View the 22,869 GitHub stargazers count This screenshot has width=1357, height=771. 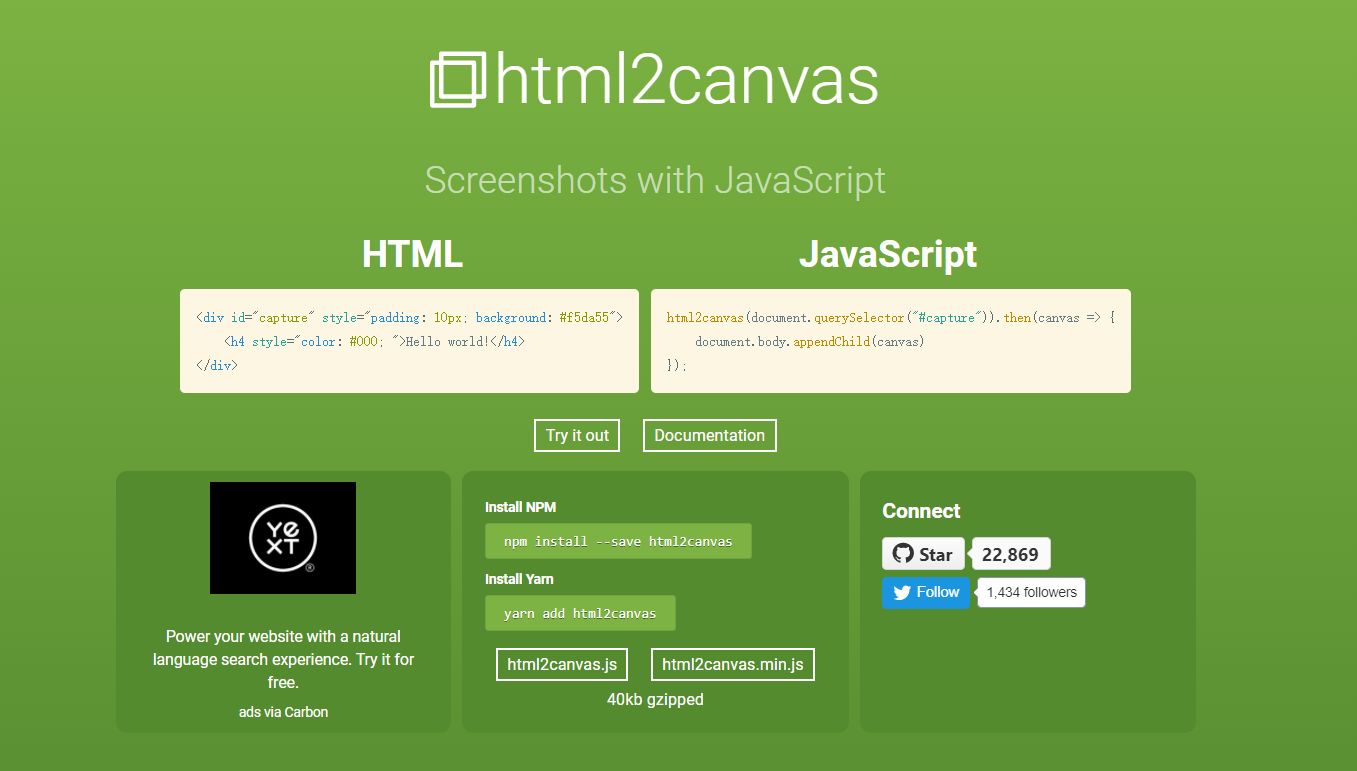[x=1010, y=553]
